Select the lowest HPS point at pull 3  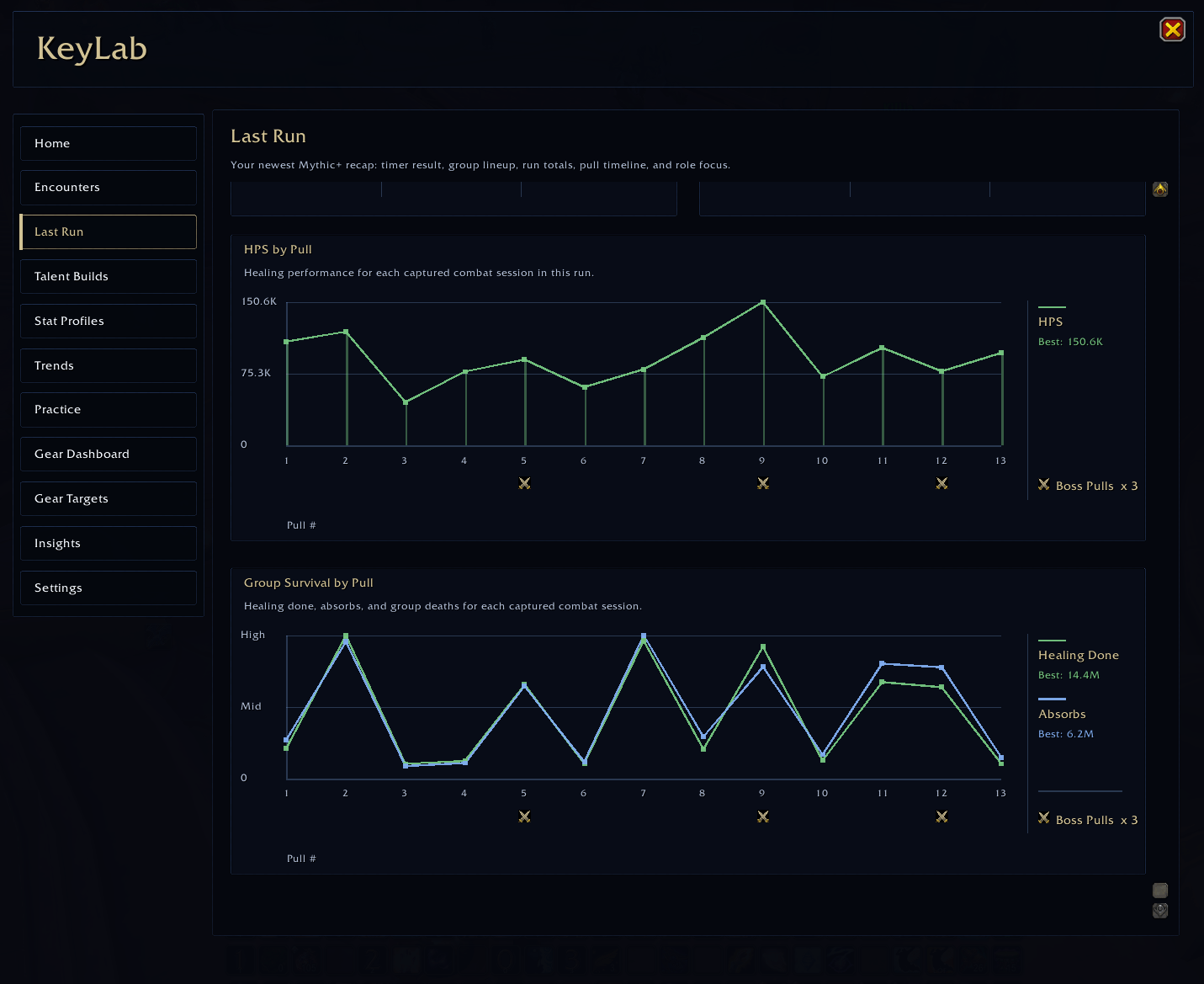click(x=406, y=402)
